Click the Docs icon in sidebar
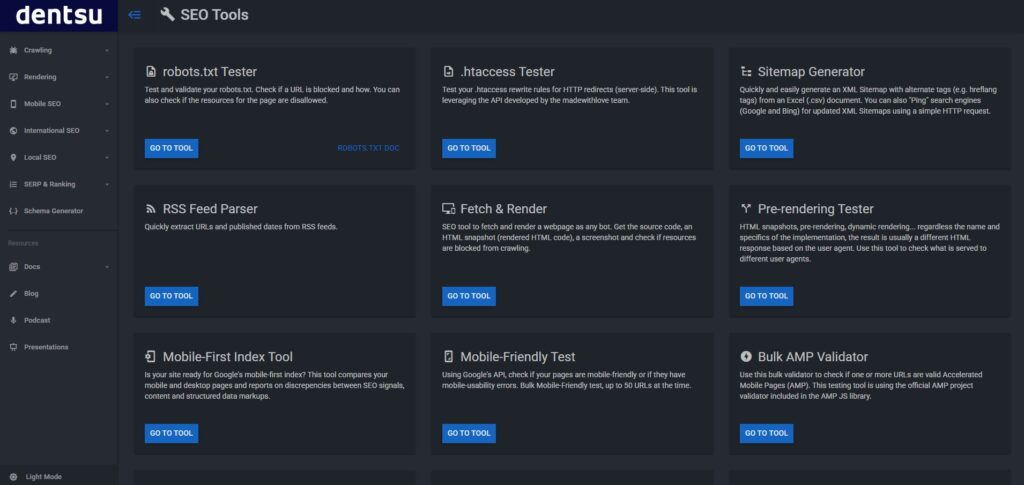 14,266
